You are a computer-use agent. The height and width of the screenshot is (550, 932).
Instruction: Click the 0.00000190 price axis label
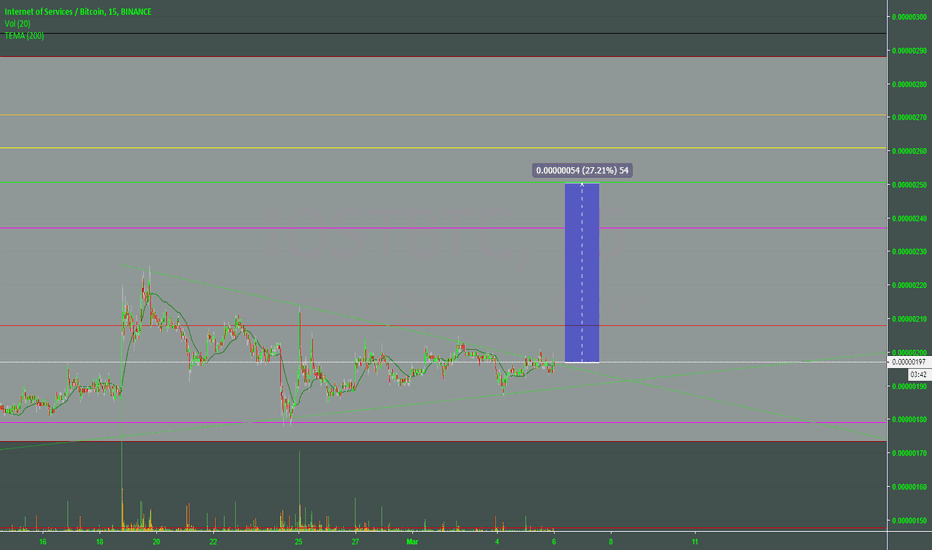click(909, 386)
